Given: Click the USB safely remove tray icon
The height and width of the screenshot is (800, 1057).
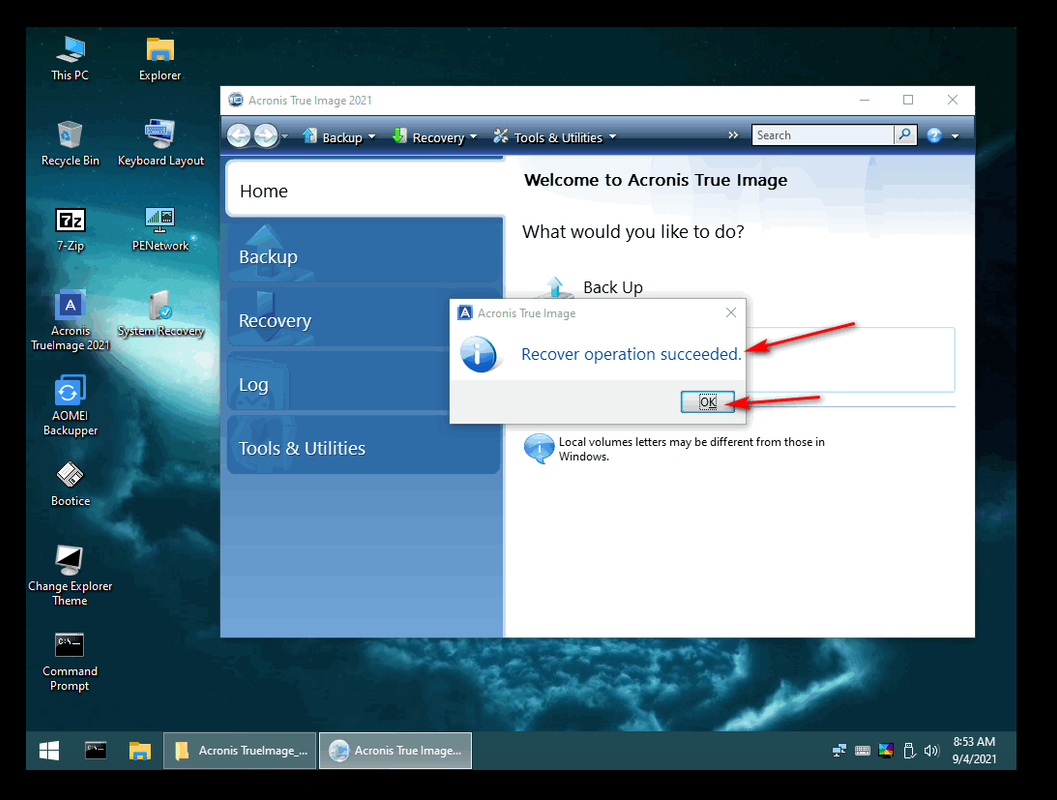Looking at the screenshot, I should [x=908, y=750].
